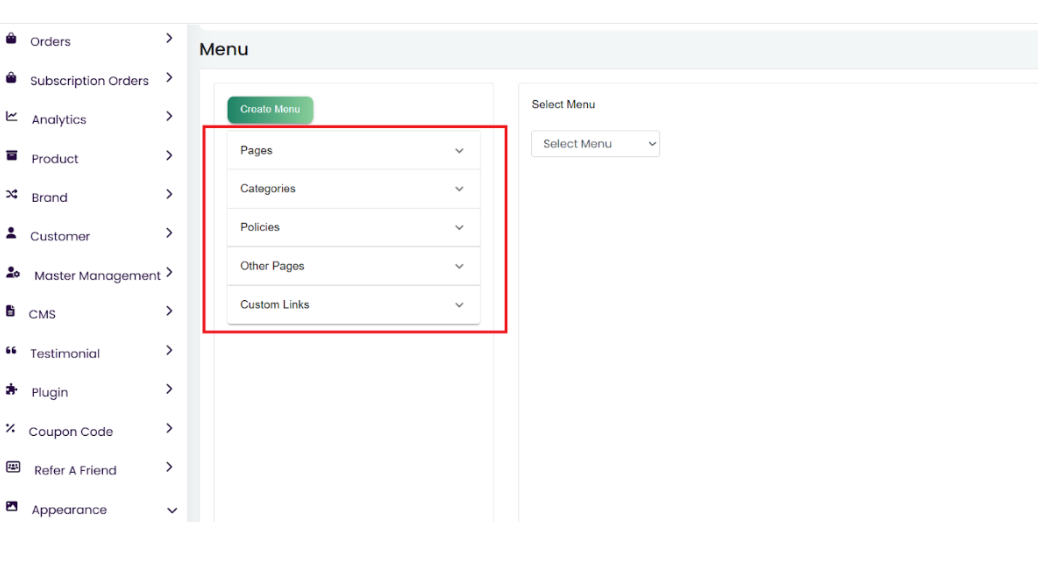The image size is (1053, 576).
Task: Click the Plugin puzzle piece icon
Action: click(11, 391)
